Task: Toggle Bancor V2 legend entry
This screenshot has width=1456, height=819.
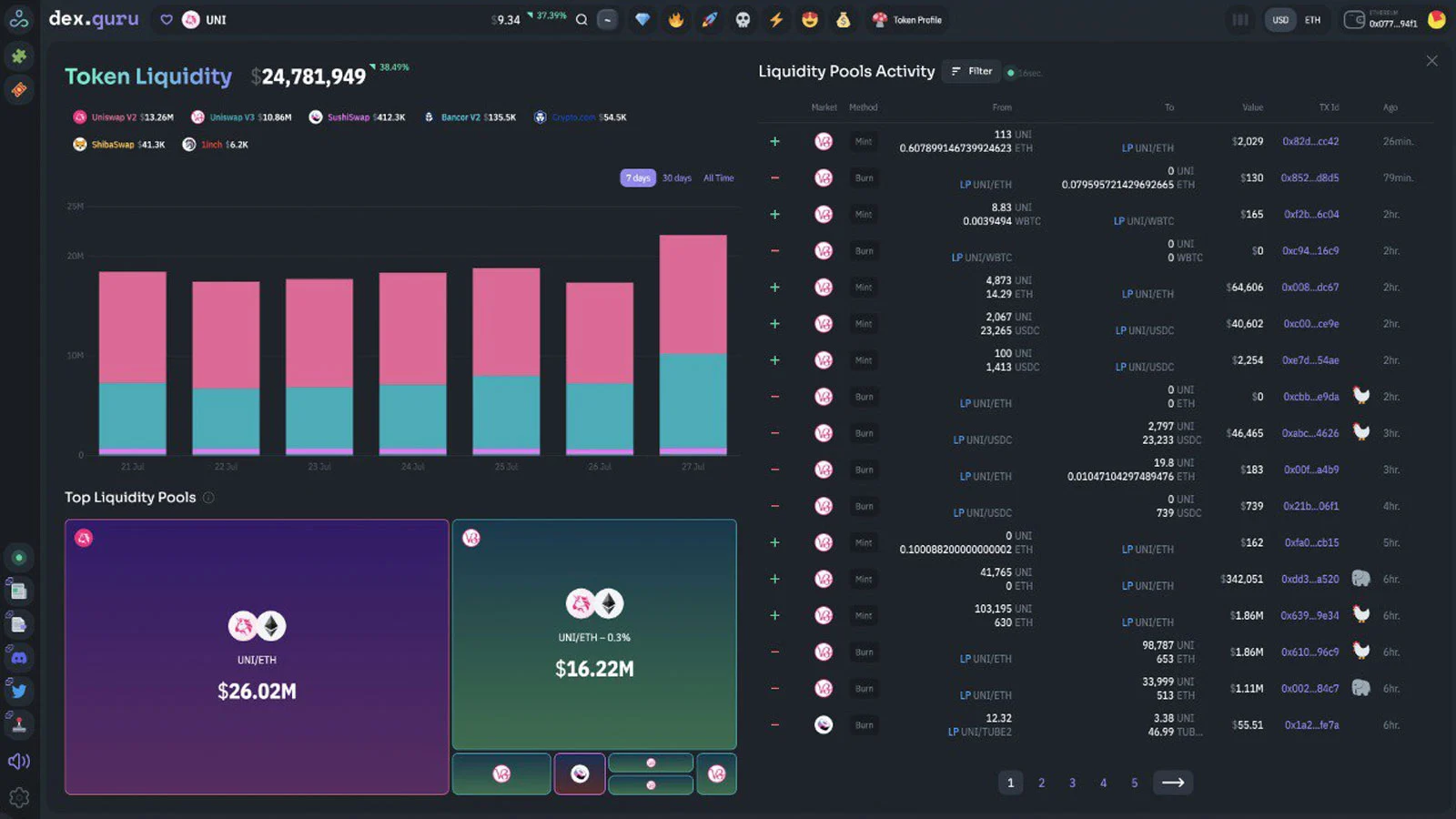Action: click(470, 117)
